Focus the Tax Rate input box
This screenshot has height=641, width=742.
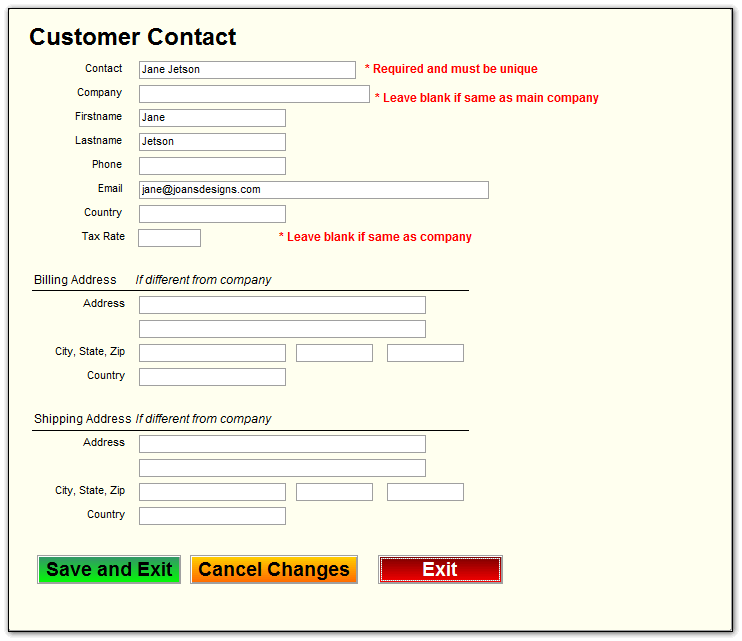point(169,238)
